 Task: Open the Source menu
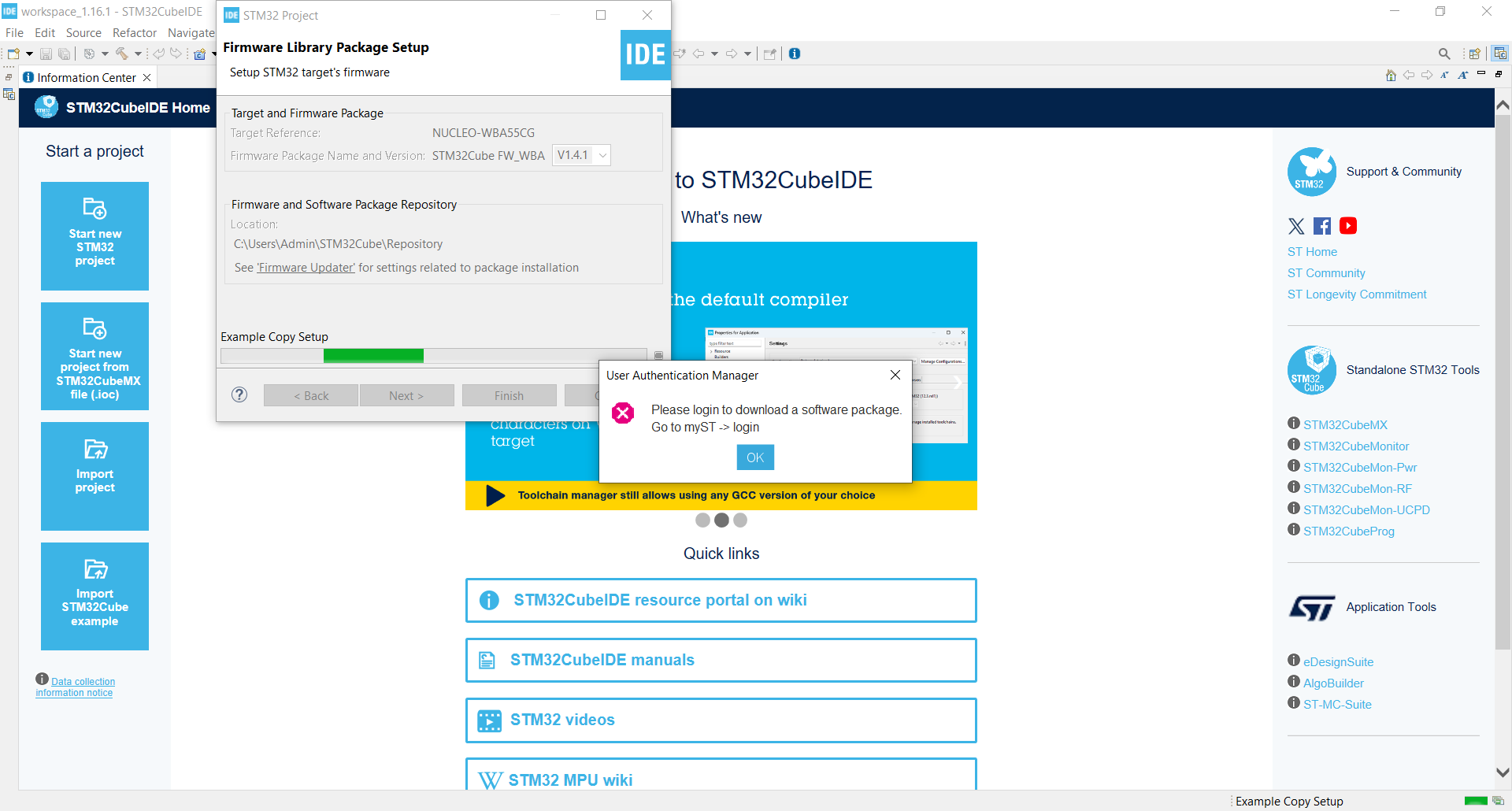[x=83, y=32]
